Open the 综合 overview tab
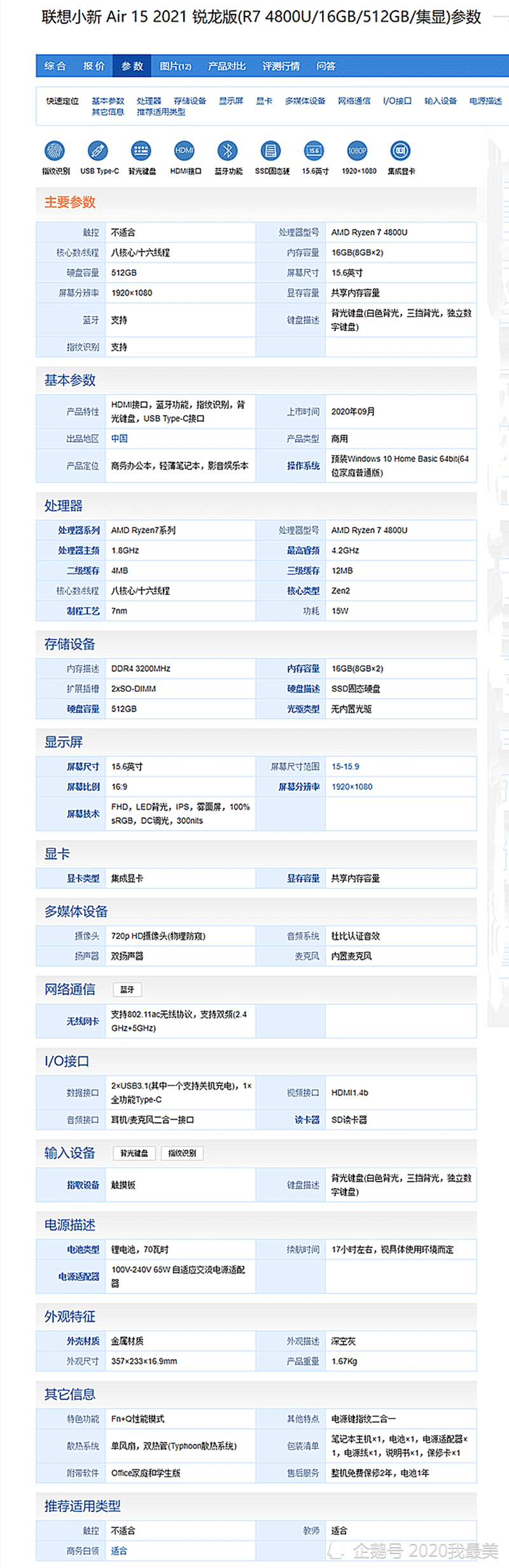The width and height of the screenshot is (509, 1568). pyautogui.click(x=55, y=66)
